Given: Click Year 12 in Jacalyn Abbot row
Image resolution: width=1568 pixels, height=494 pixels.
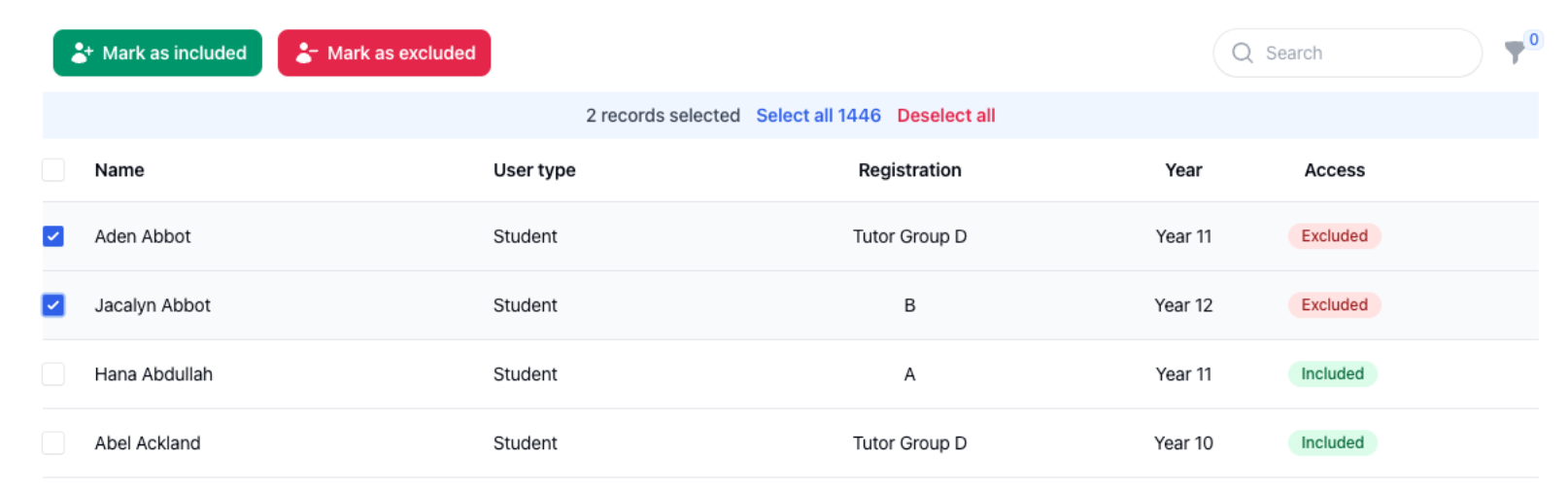Looking at the screenshot, I should pos(1183,305).
